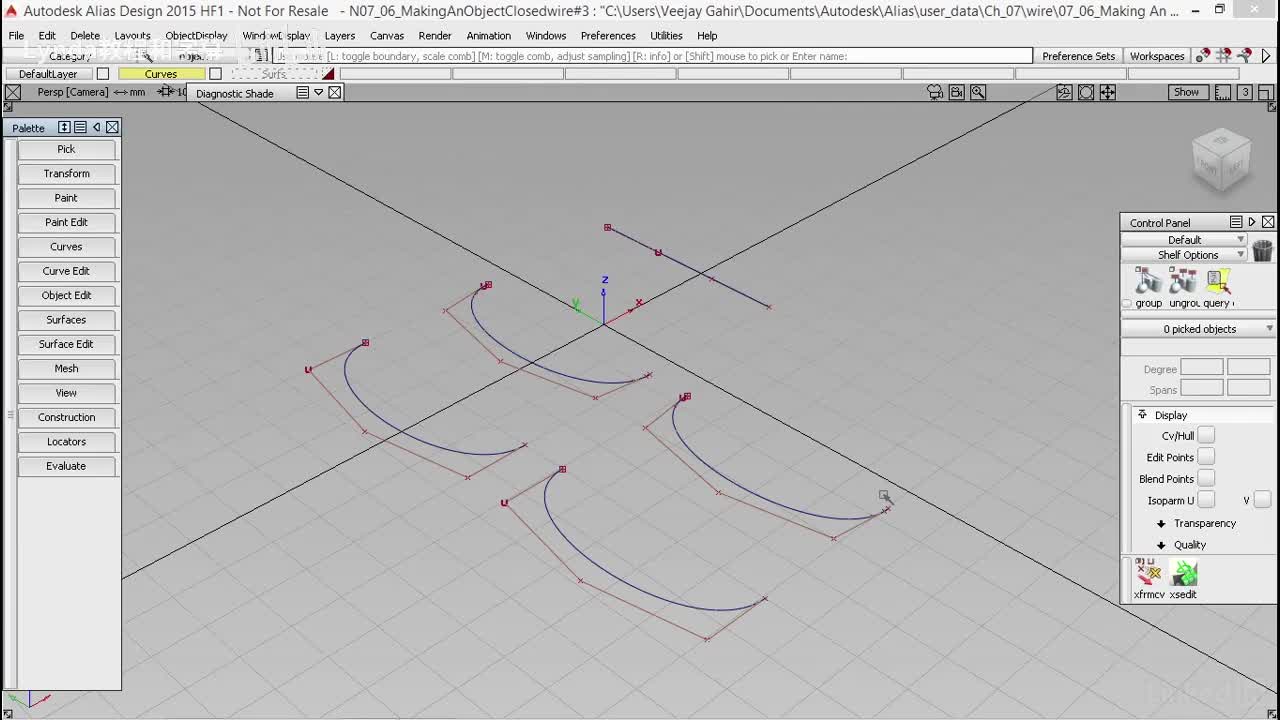
Task: Click the group shelf icon
Action: pyautogui.click(x=1148, y=281)
